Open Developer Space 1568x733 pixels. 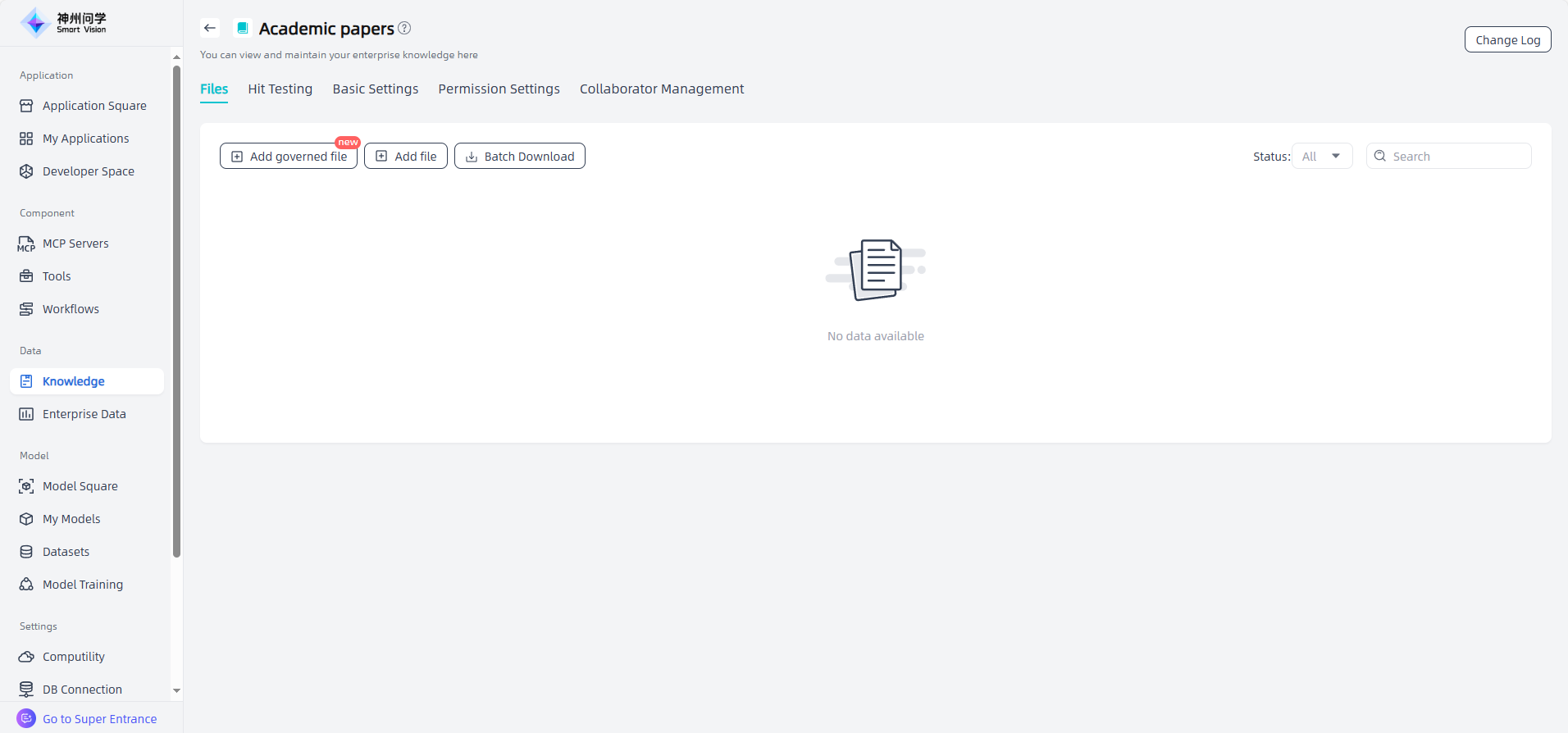[x=88, y=171]
